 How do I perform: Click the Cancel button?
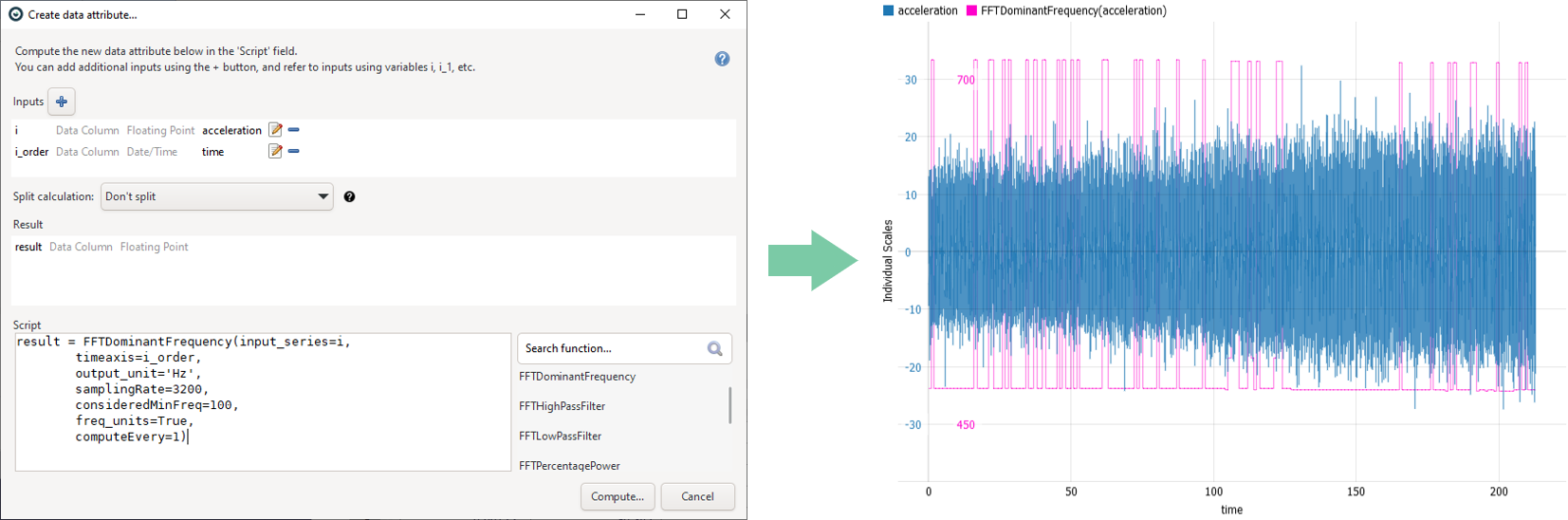(697, 496)
